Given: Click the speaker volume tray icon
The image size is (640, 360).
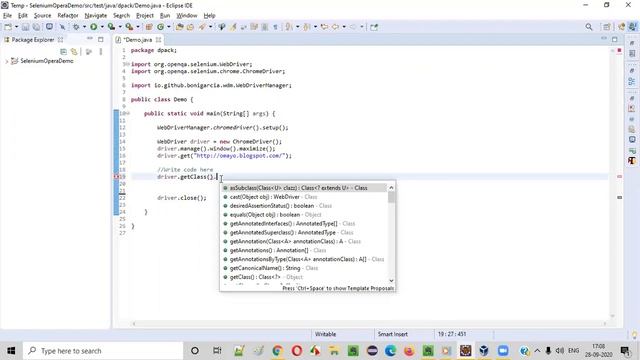Looking at the screenshot, I should click(x=560, y=351).
